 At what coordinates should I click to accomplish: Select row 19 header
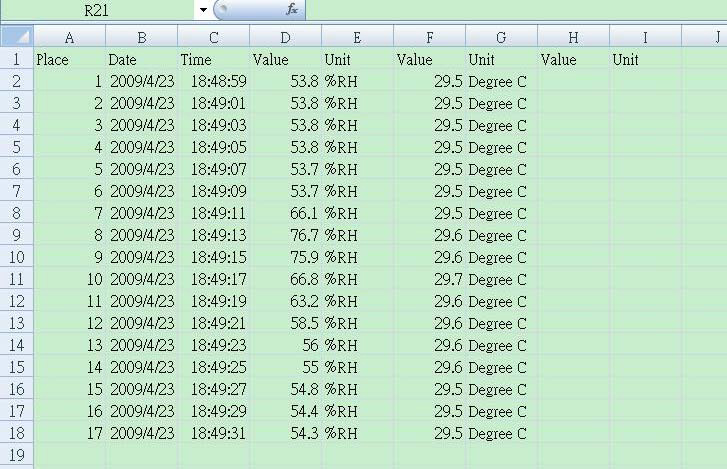pos(17,455)
